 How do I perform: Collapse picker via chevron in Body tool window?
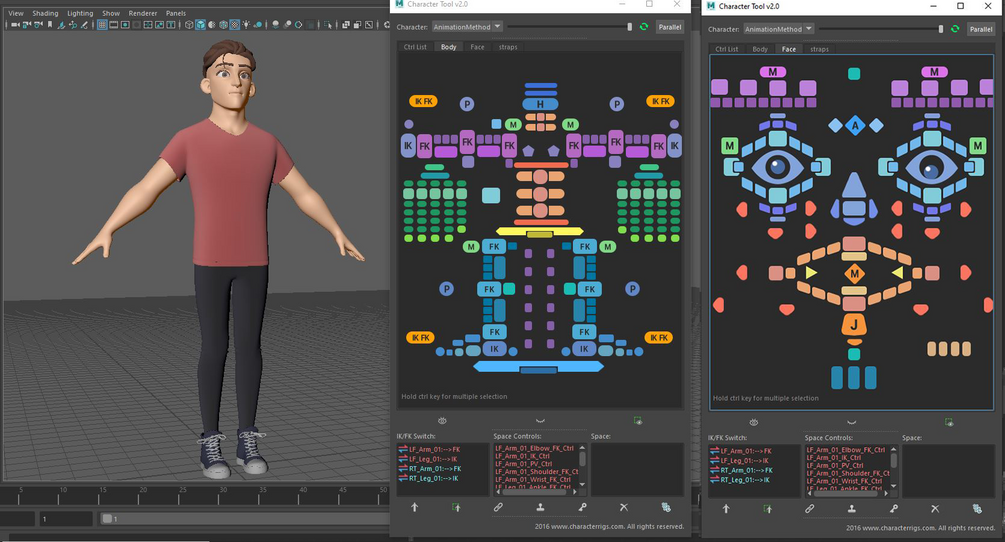coord(540,421)
